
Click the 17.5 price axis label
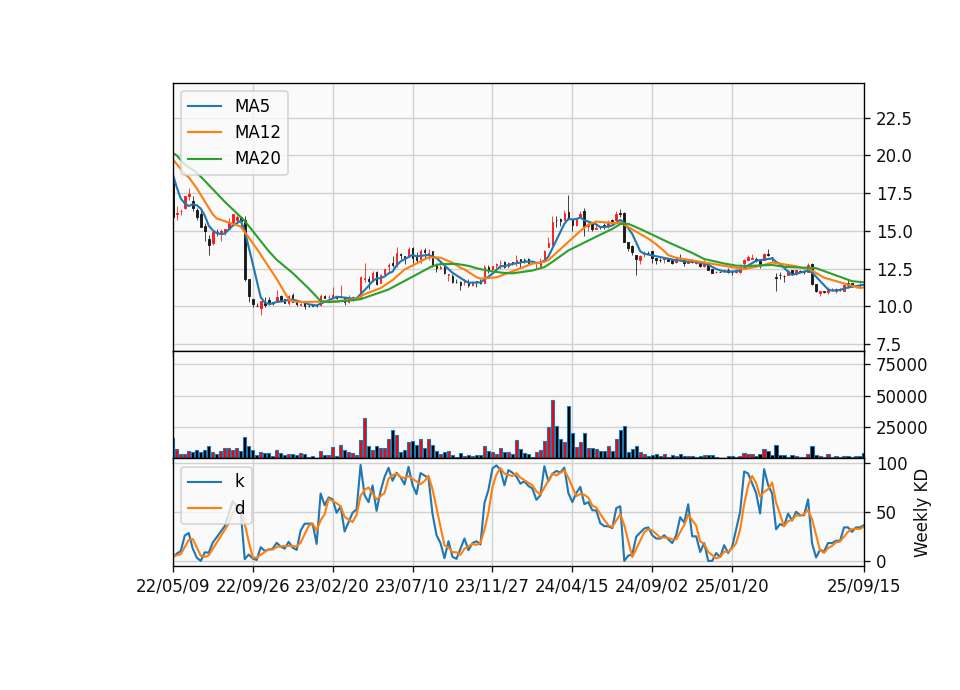pos(894,194)
